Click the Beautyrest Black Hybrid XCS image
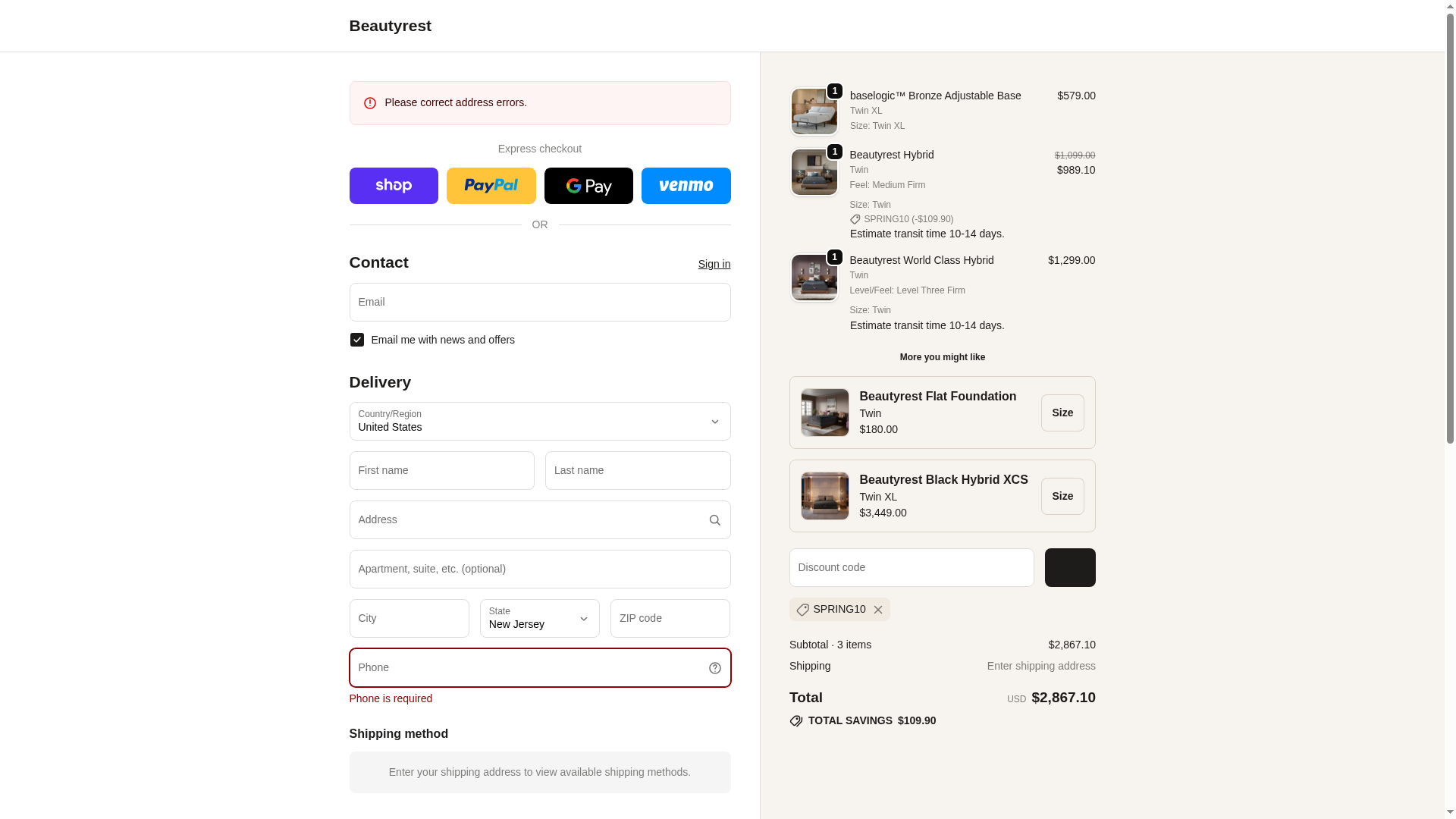 tap(824, 496)
